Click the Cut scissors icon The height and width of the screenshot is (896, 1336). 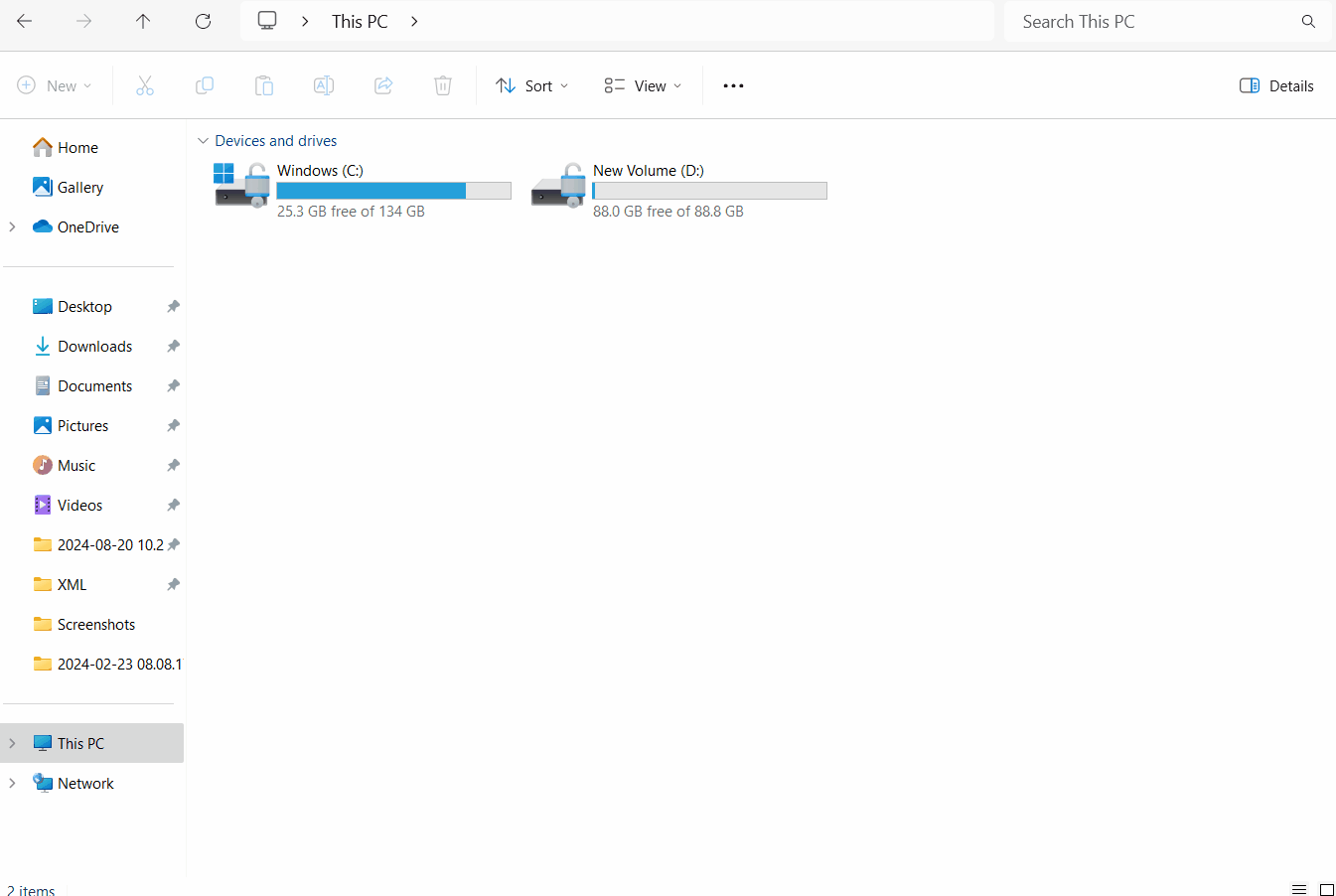pyautogui.click(x=145, y=86)
